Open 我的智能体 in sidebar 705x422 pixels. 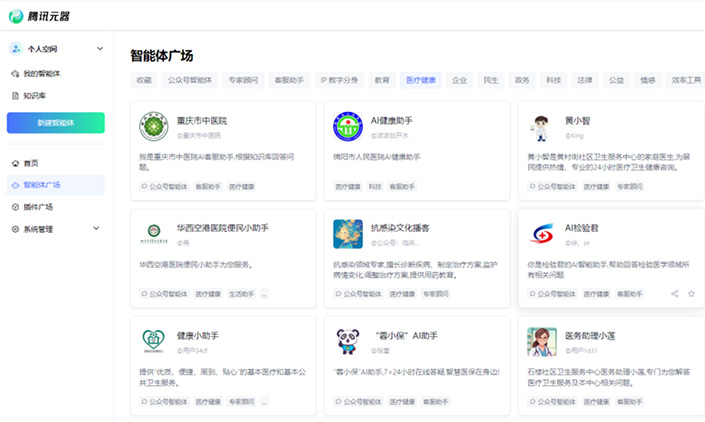[42, 74]
